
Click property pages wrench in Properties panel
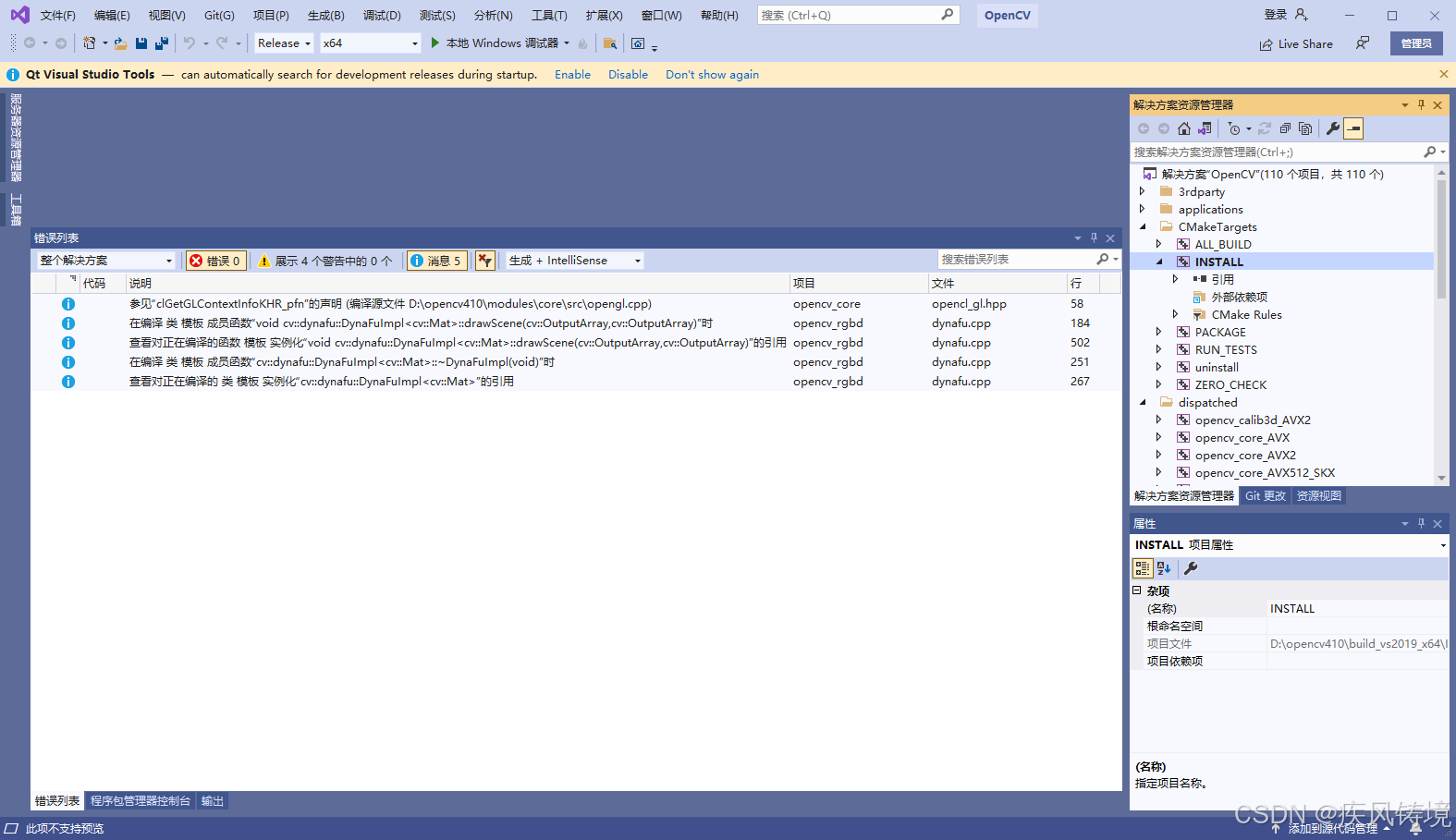(1191, 568)
